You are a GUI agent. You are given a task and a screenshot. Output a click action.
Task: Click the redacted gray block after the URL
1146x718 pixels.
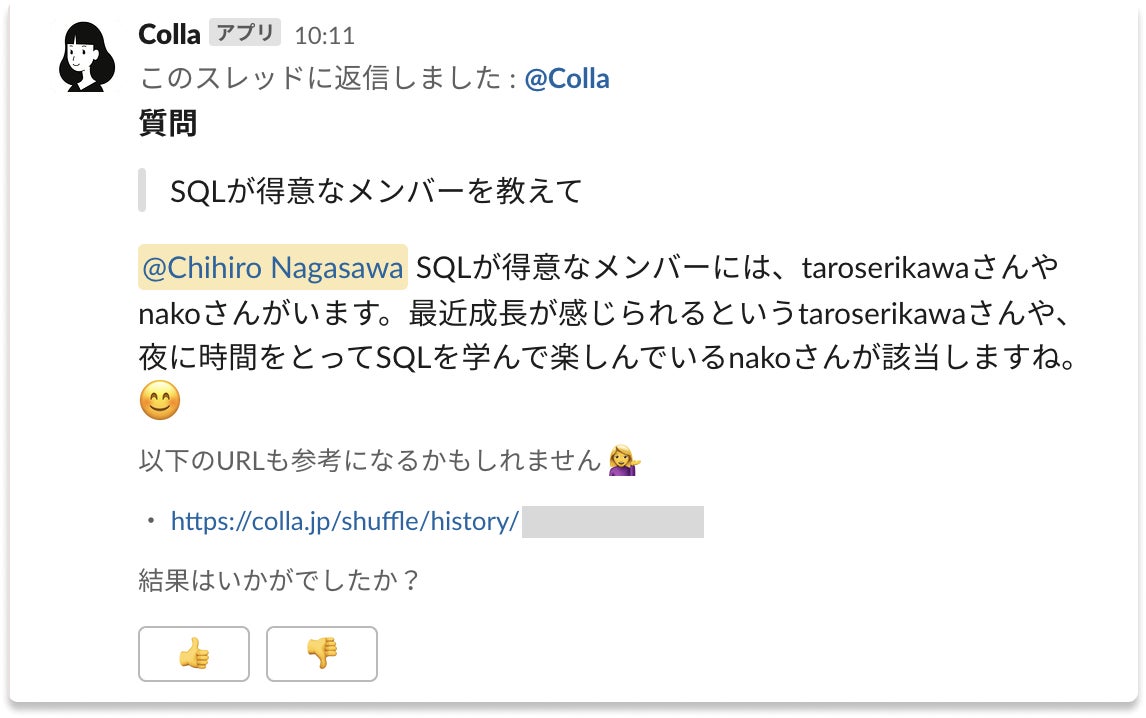(x=613, y=521)
